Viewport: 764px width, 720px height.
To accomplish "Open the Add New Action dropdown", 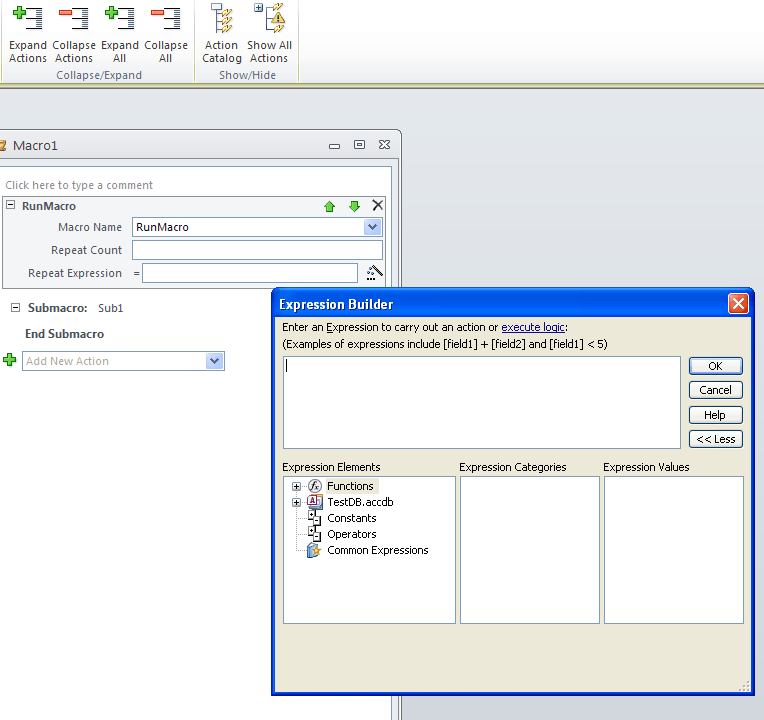I will pos(214,361).
